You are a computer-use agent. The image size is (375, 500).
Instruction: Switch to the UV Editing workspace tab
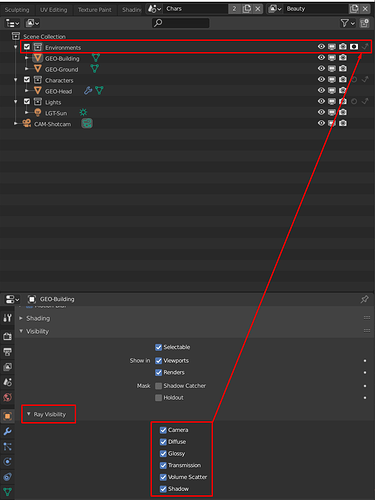click(x=54, y=10)
